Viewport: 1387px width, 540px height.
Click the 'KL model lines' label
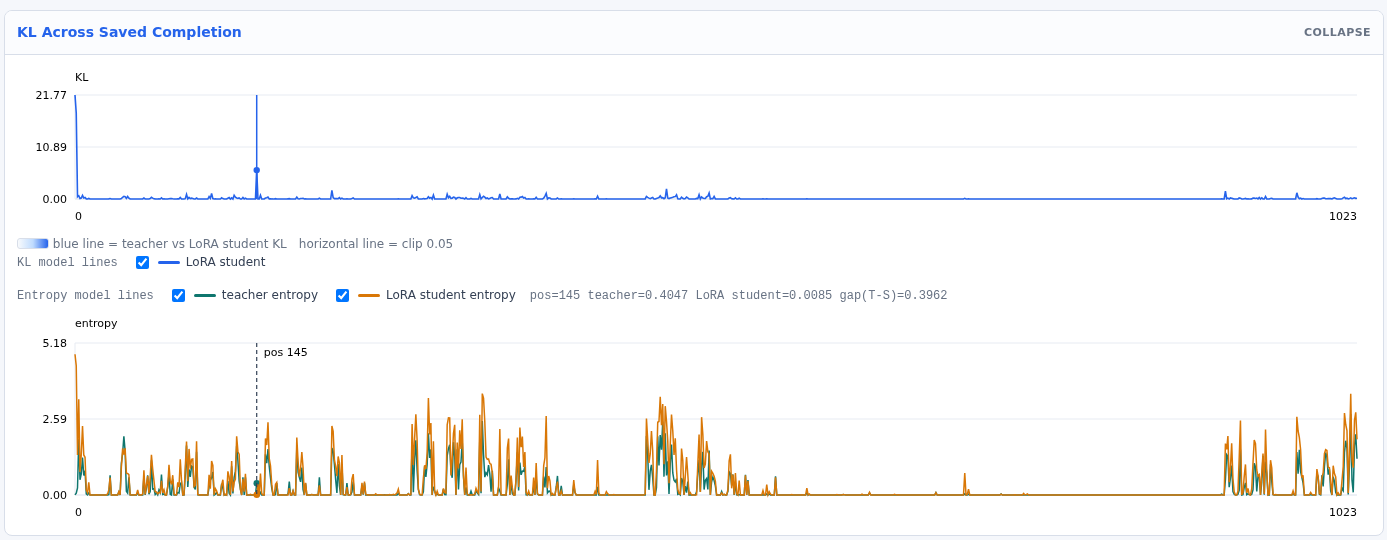coord(67,262)
